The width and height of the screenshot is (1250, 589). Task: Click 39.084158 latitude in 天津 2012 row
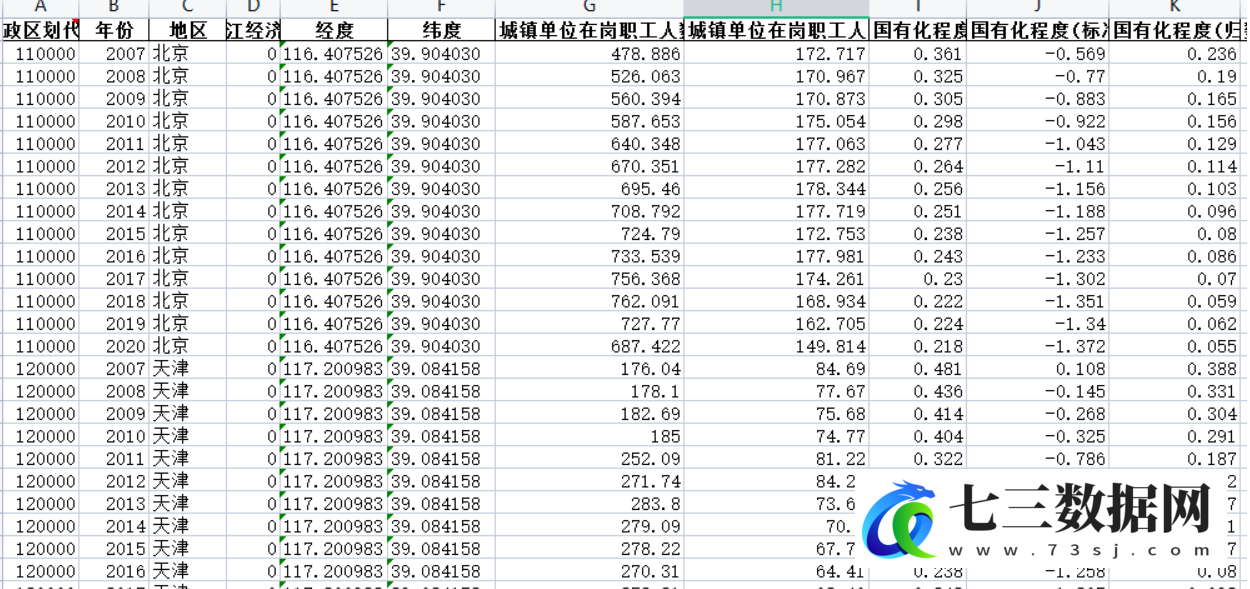pos(440,481)
